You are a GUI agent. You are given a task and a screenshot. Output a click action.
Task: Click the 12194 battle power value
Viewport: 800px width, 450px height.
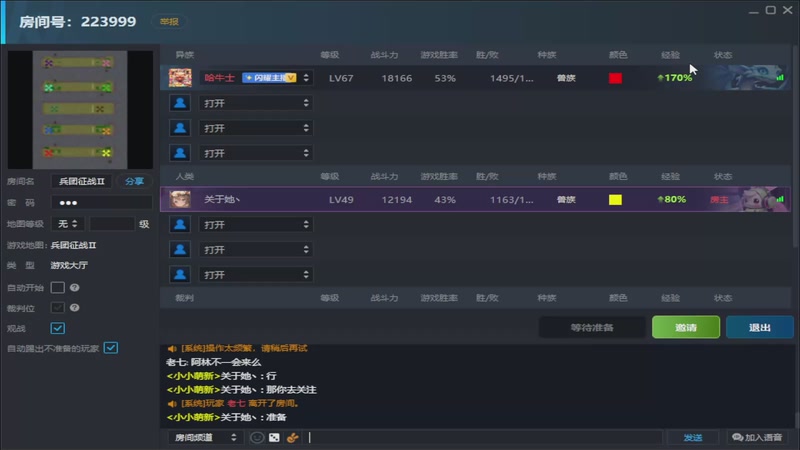(396, 199)
